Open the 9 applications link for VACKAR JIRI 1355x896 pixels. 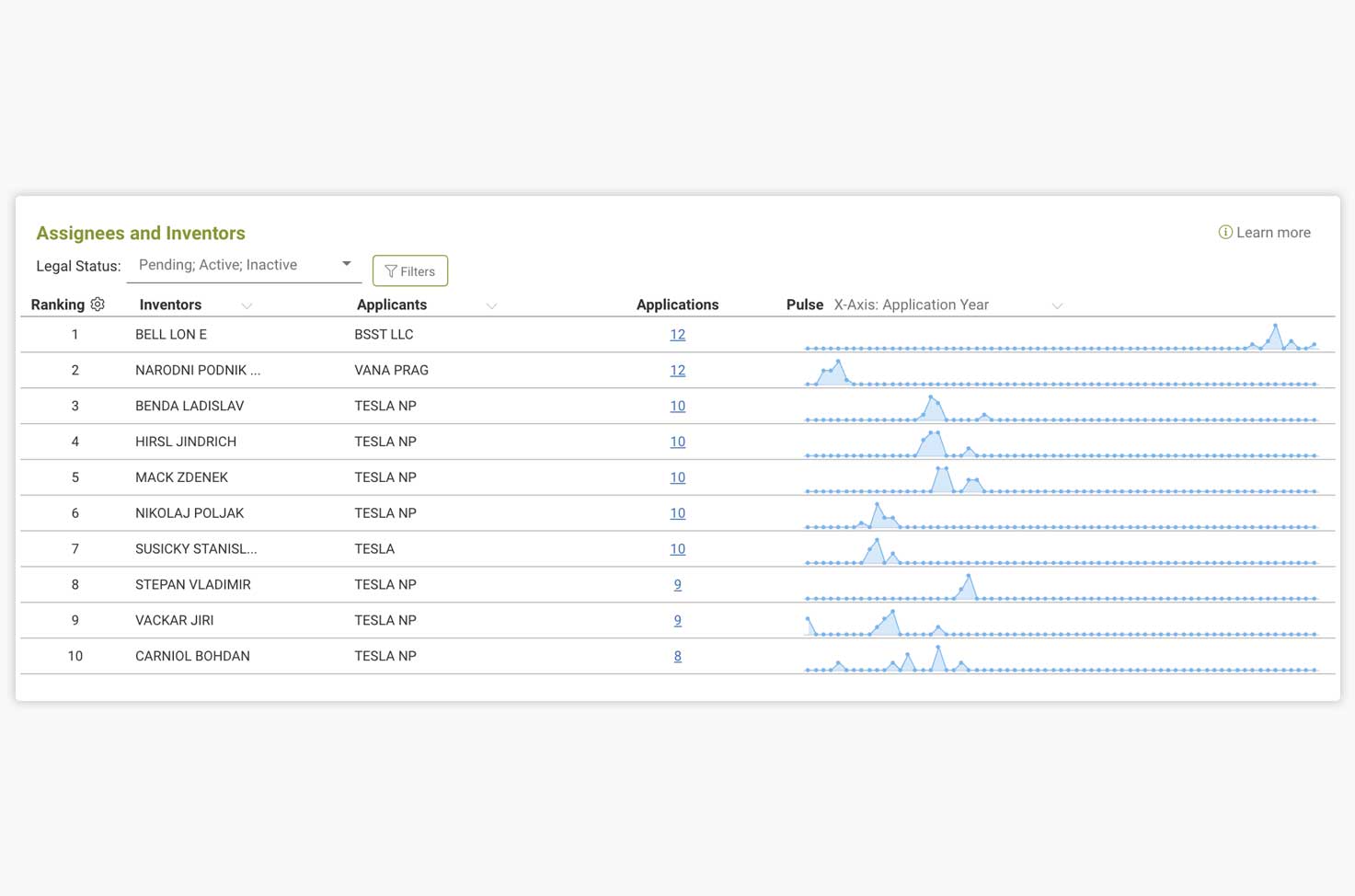click(x=678, y=622)
